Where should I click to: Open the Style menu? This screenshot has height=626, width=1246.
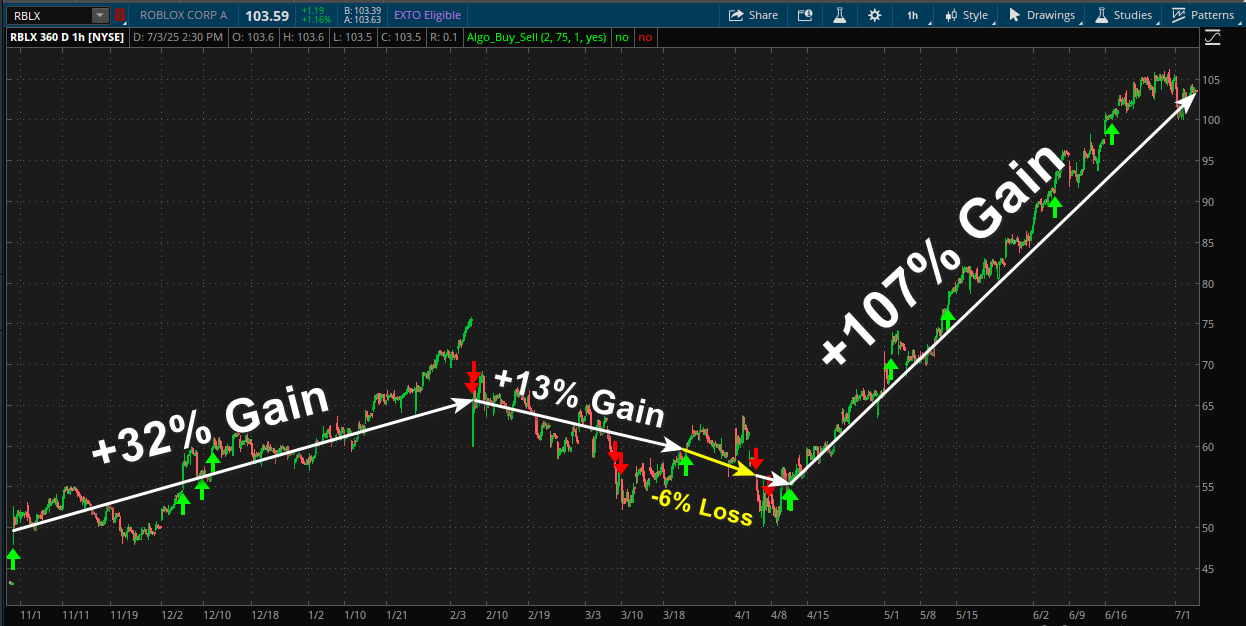966,15
